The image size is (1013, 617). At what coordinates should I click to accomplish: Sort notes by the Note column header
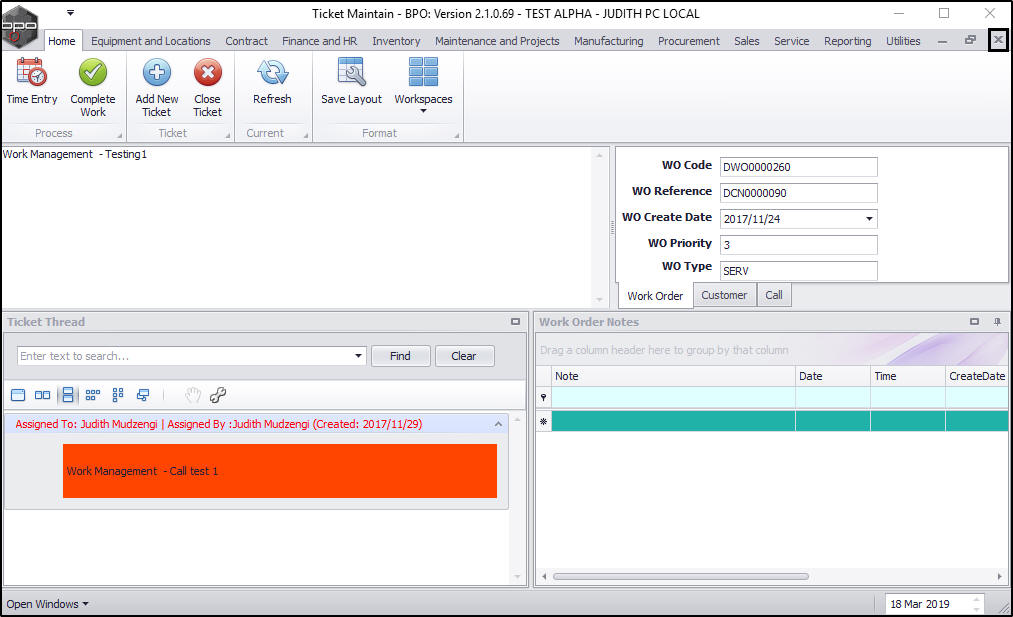tap(673, 376)
